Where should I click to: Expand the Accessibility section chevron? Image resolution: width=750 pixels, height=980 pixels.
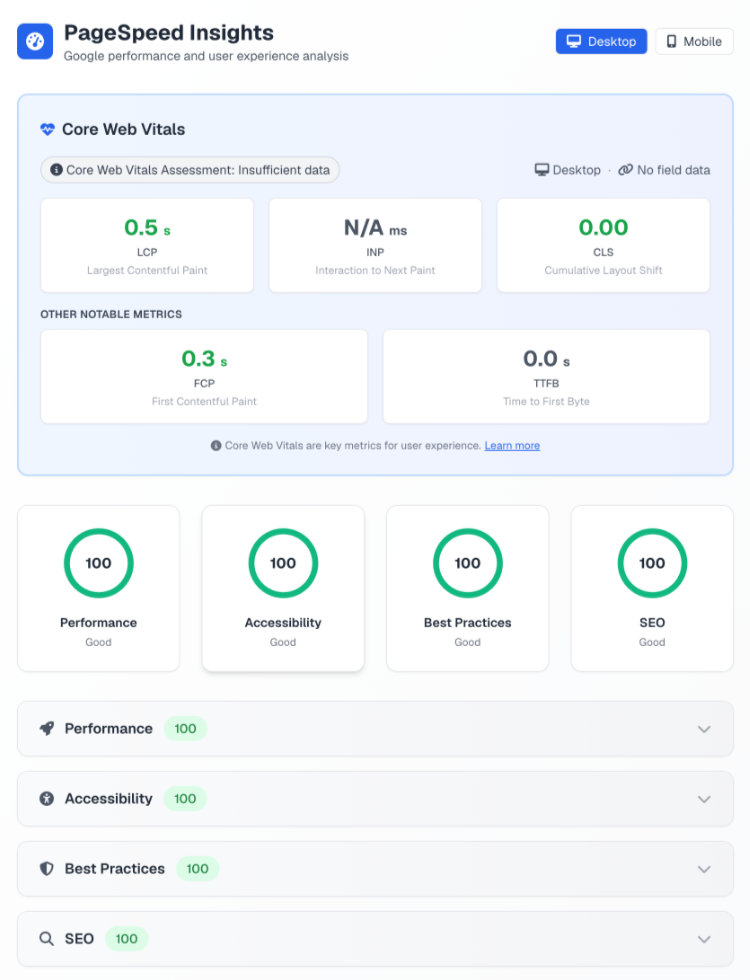[704, 799]
